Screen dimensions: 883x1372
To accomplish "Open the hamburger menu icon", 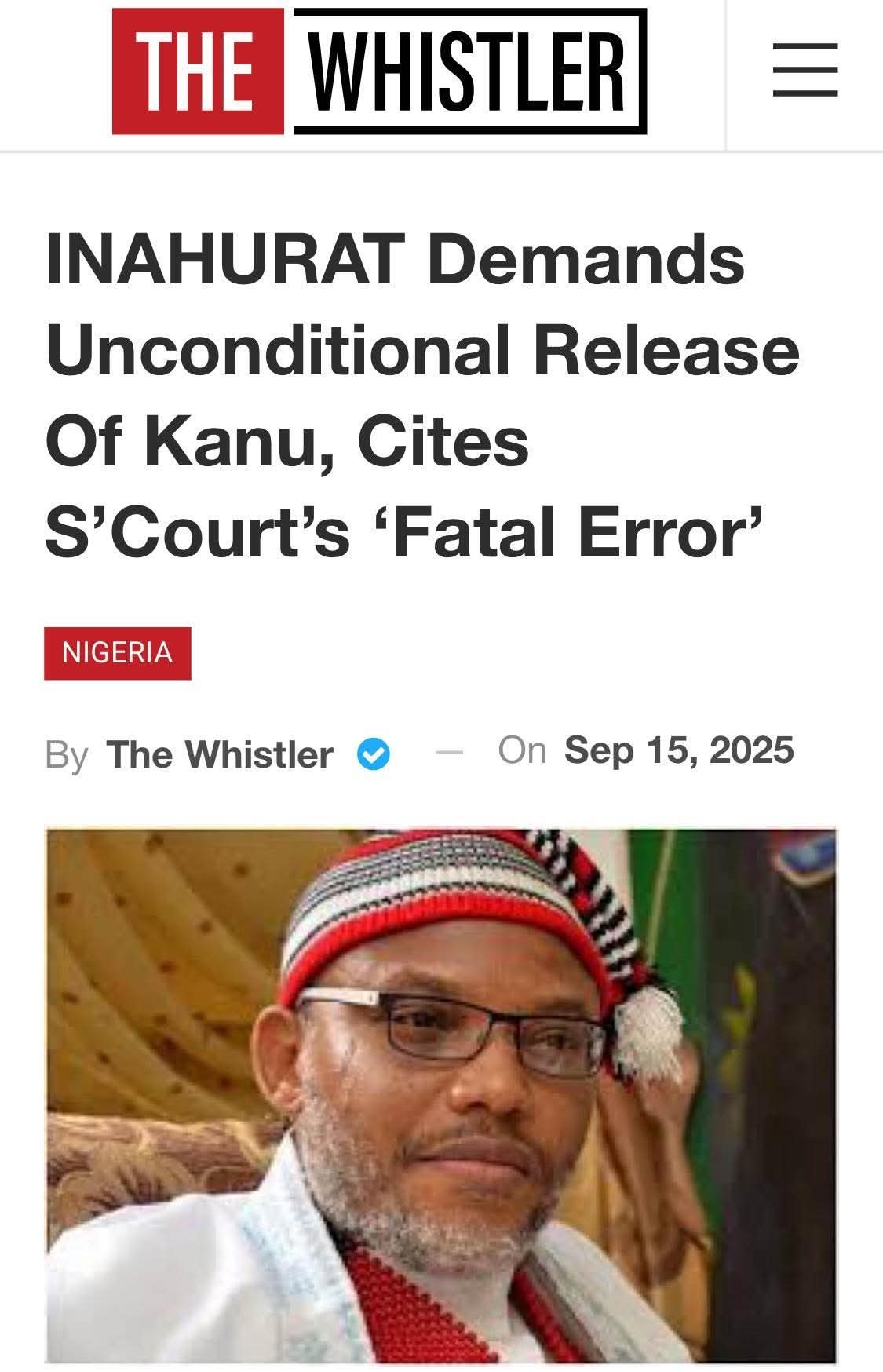I will coord(805,70).
